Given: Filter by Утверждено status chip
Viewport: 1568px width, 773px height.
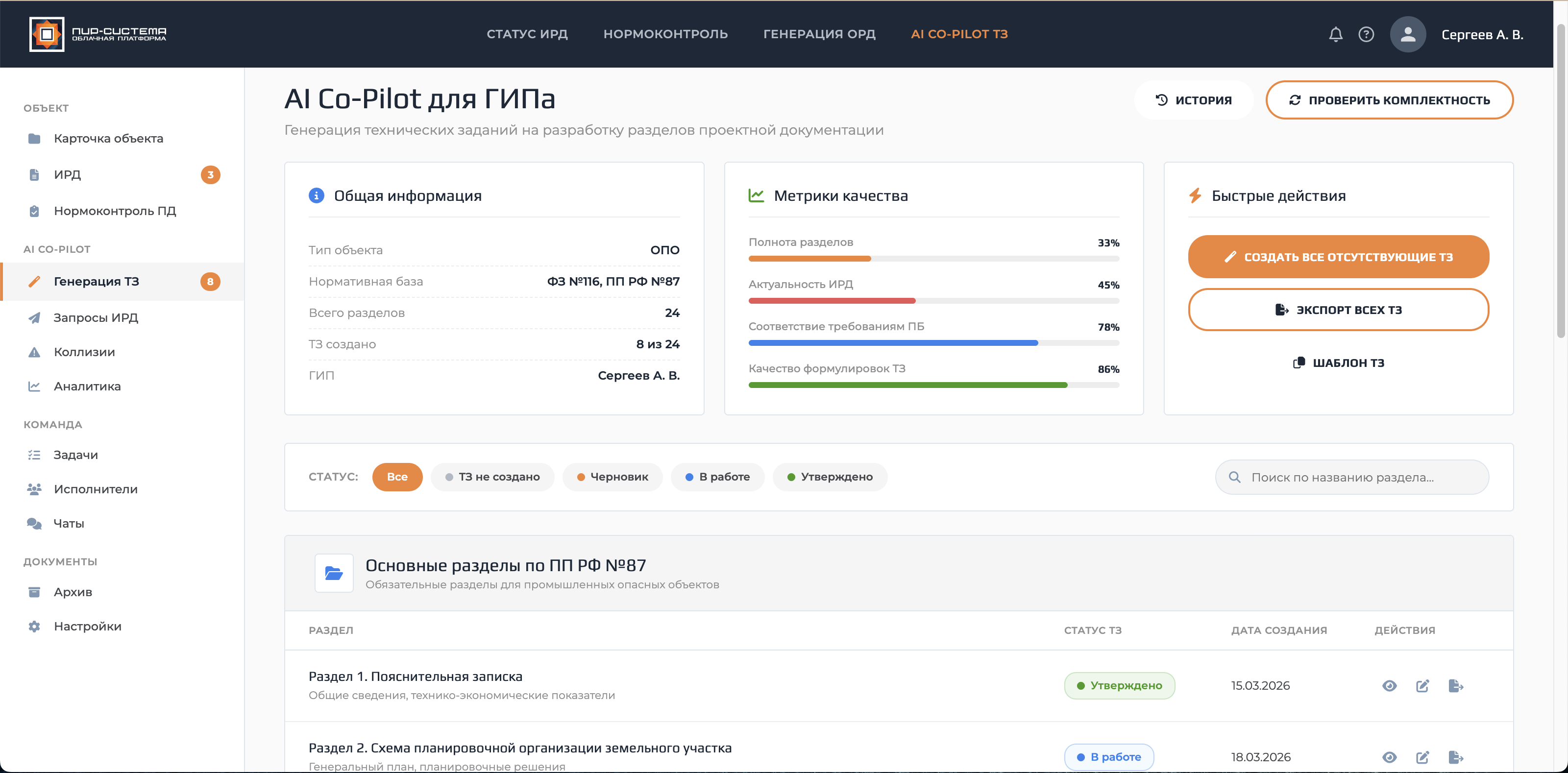Looking at the screenshot, I should tap(830, 477).
